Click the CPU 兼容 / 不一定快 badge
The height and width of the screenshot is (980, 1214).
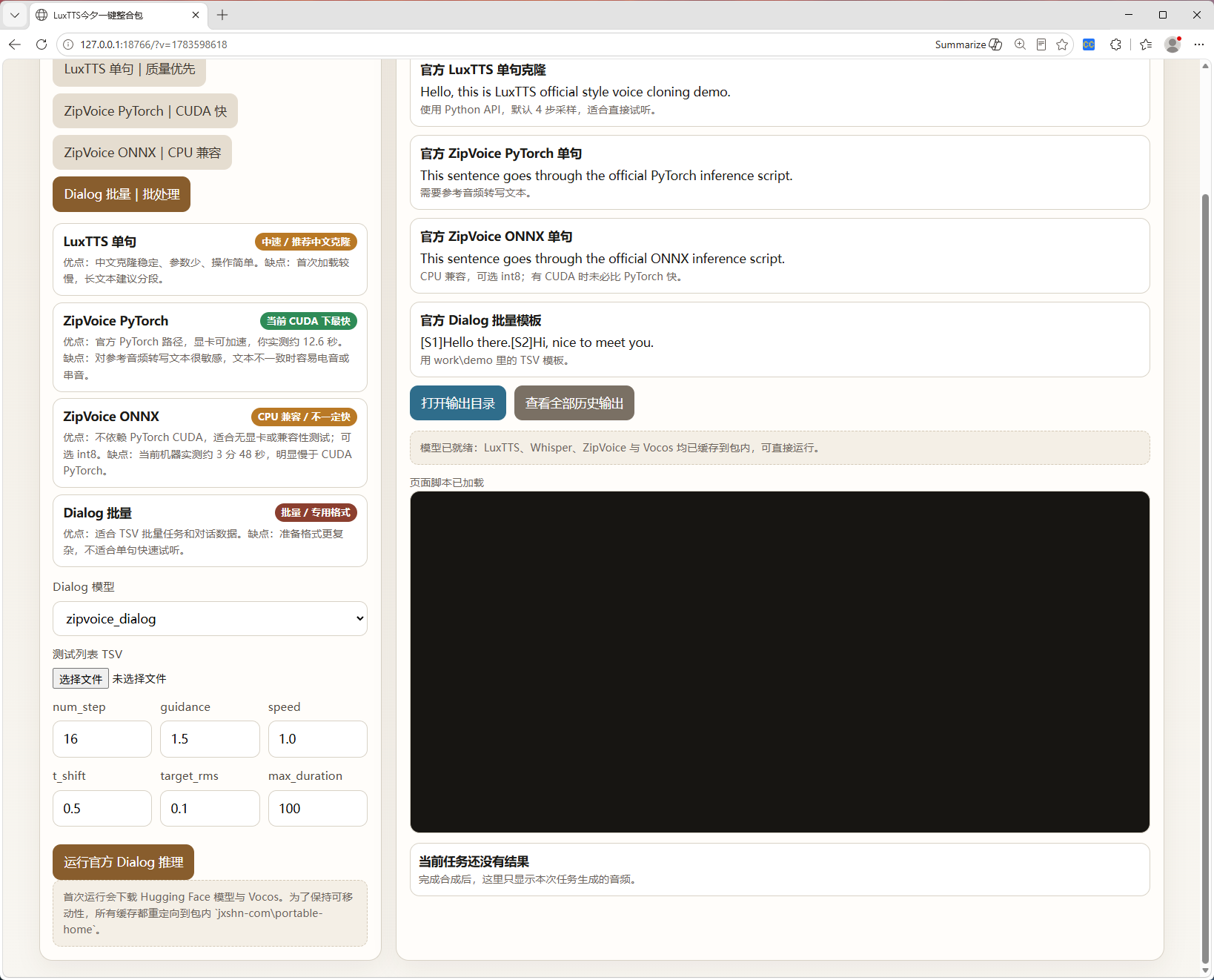[x=304, y=417]
